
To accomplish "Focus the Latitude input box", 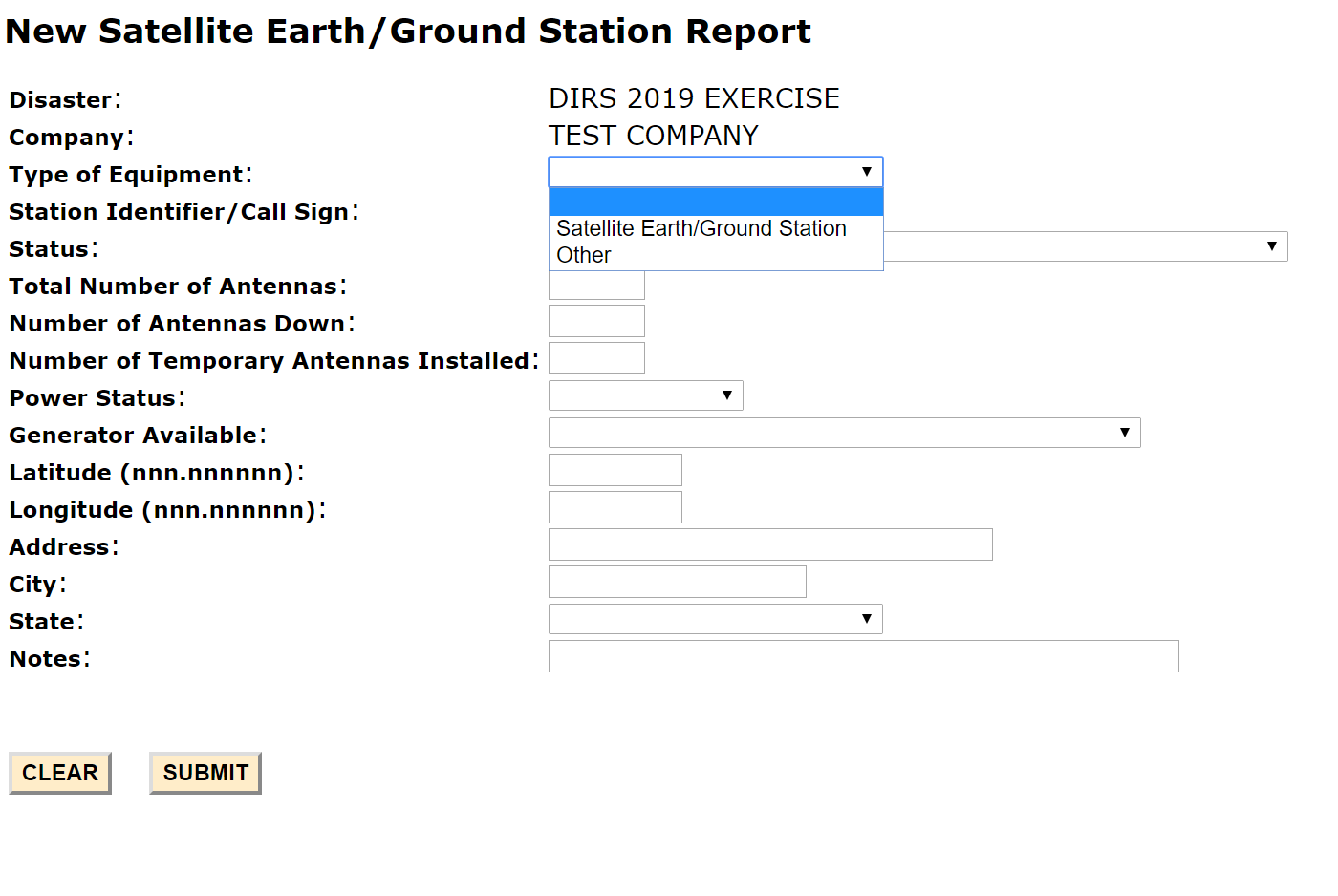I will coord(615,470).
